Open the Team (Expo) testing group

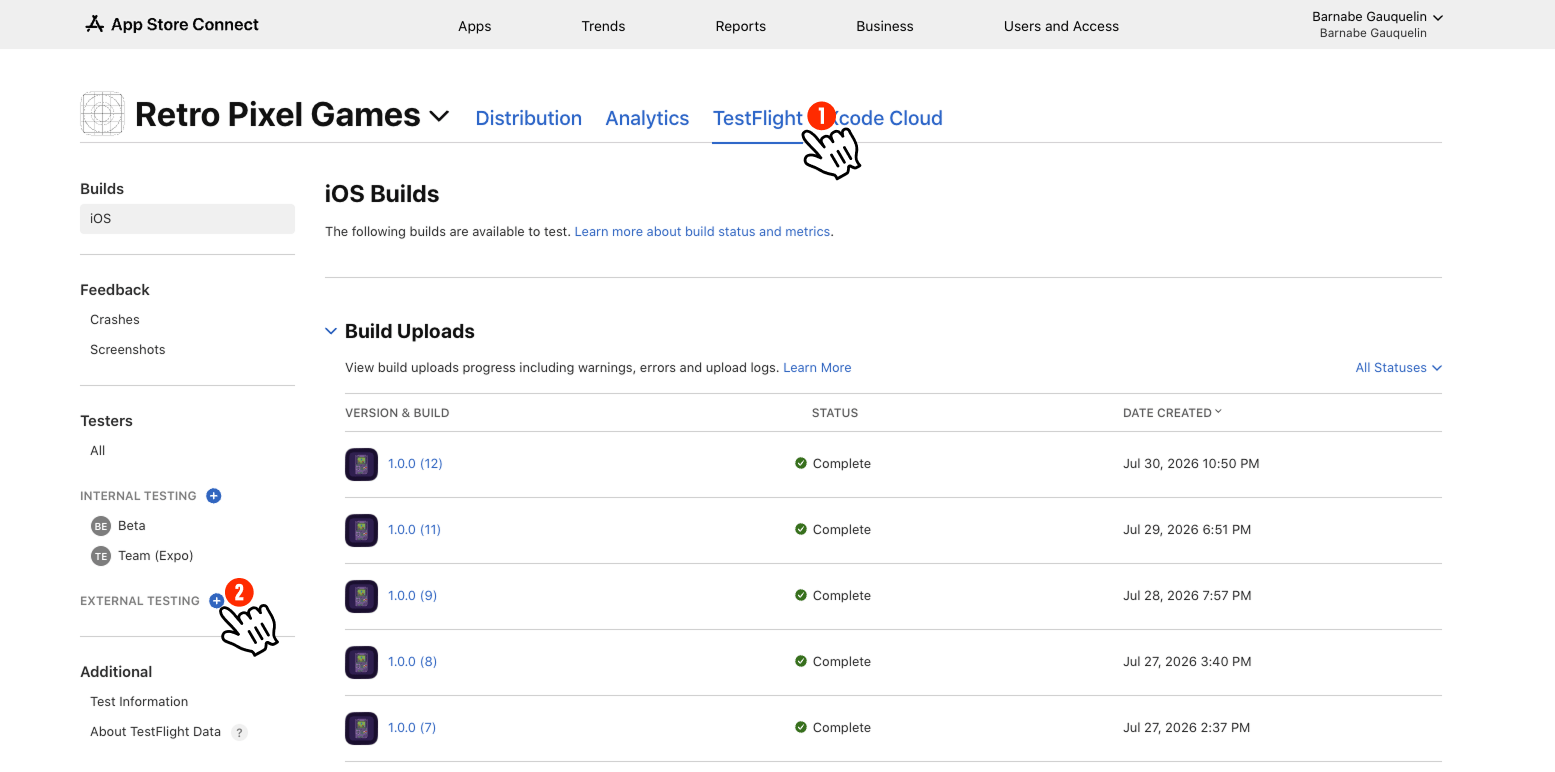156,556
